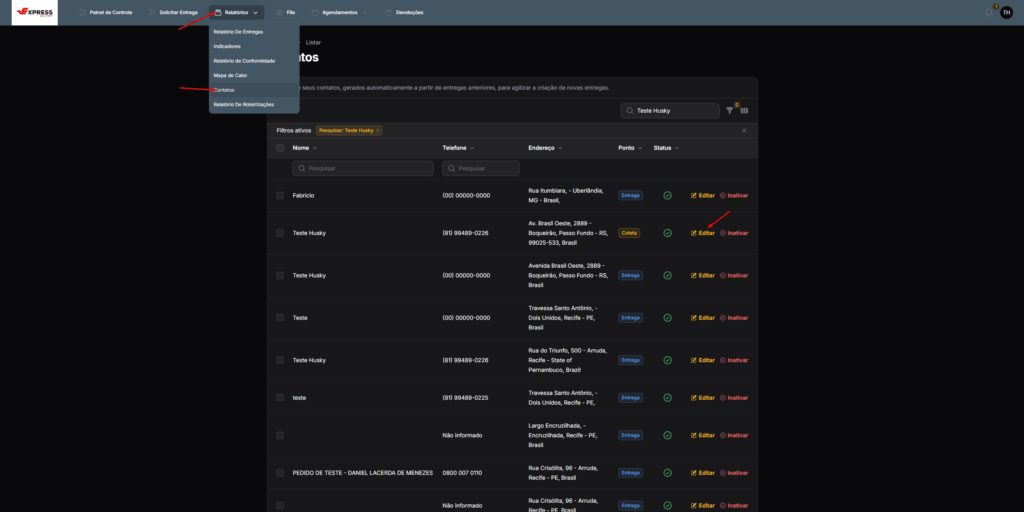Screen dimensions: 1024x512
Task: Check the PEDIDO DE TESTE row checkbox
Action: tap(280, 472)
